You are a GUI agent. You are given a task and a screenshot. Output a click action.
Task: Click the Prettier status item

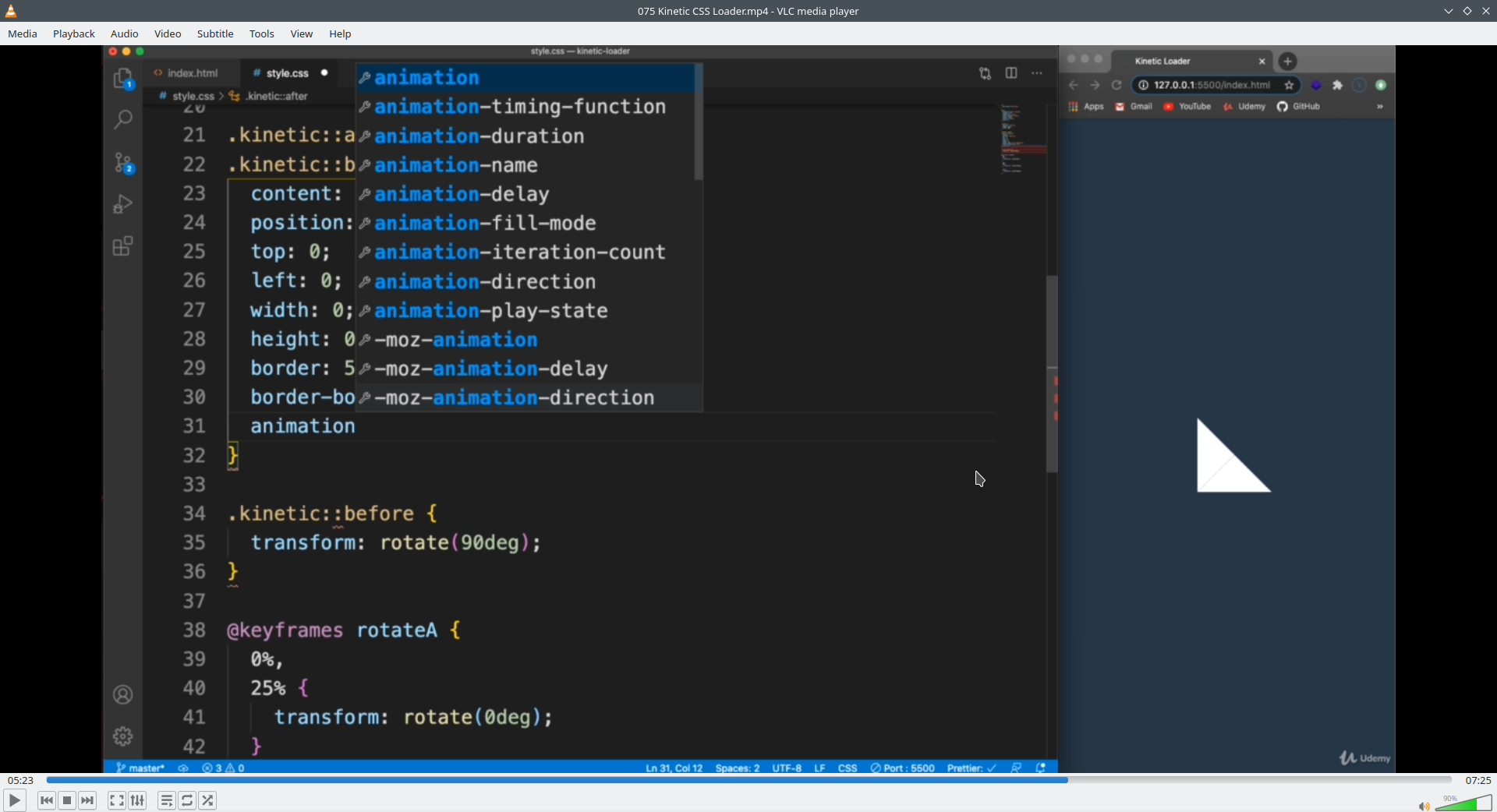971,768
